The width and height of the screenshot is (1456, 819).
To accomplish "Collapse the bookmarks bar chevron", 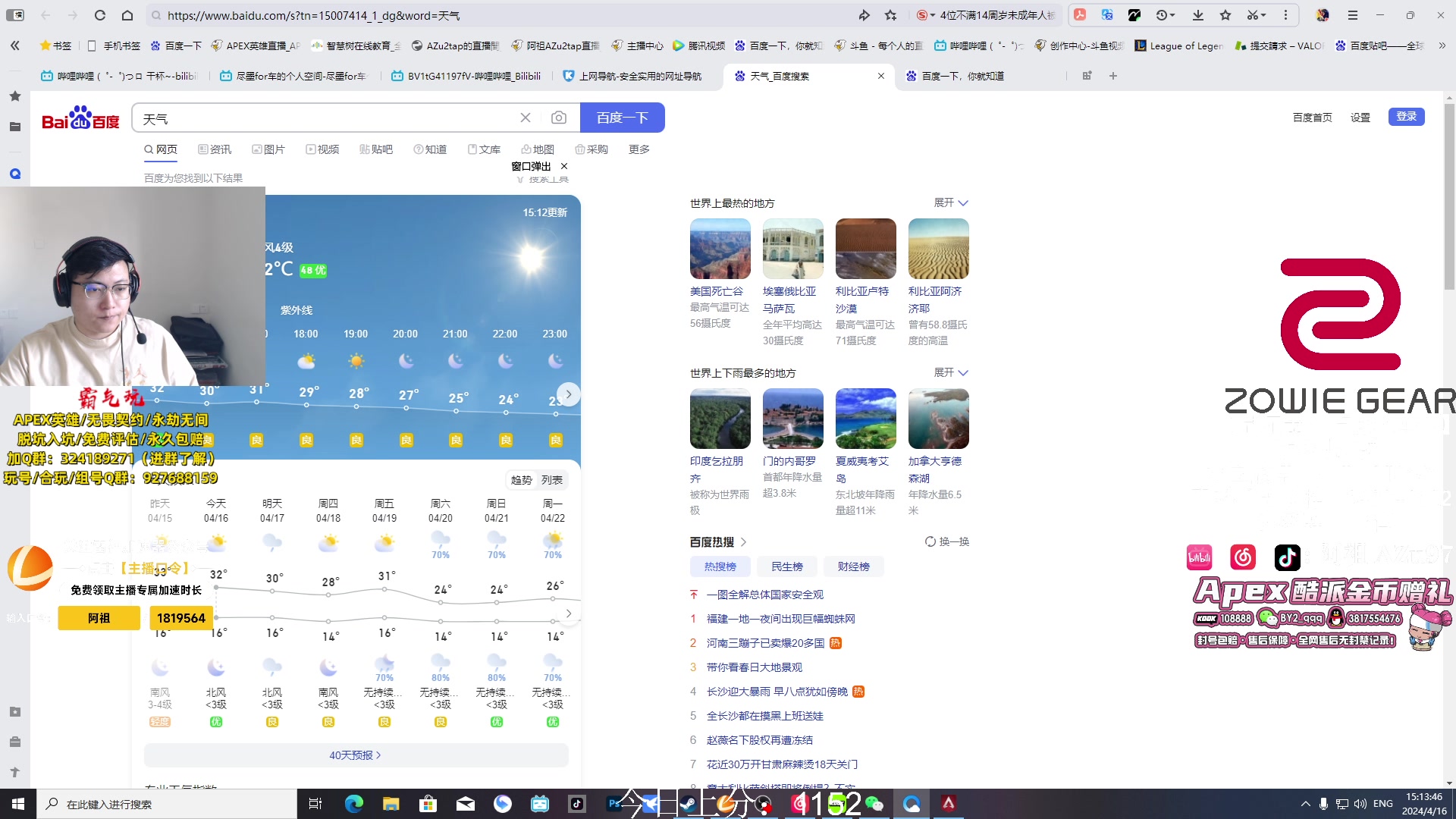I will click(15, 45).
